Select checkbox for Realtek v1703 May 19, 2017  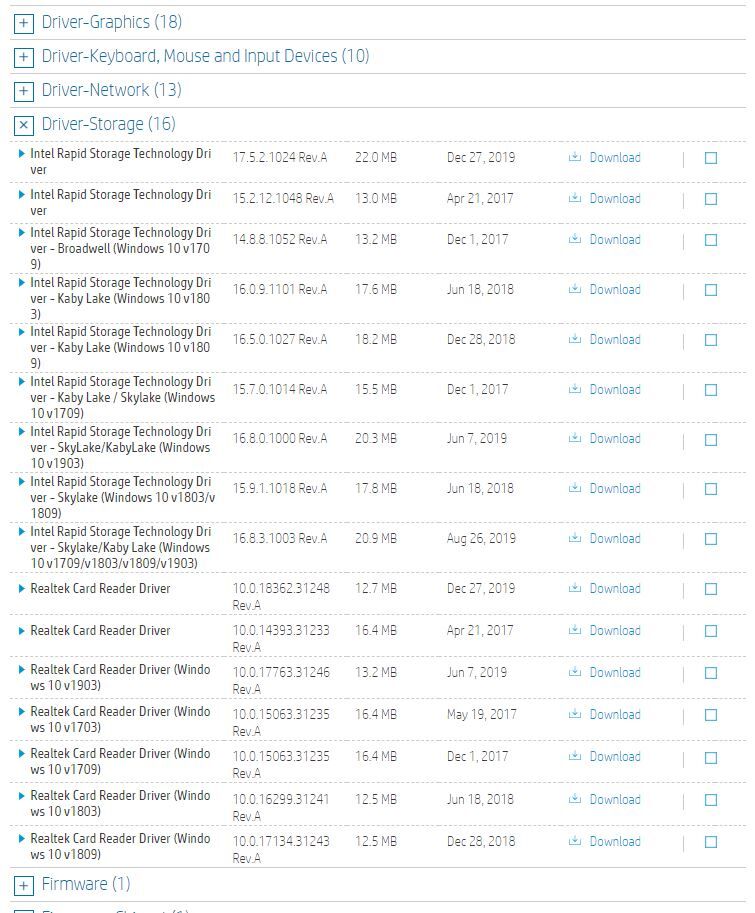[711, 715]
